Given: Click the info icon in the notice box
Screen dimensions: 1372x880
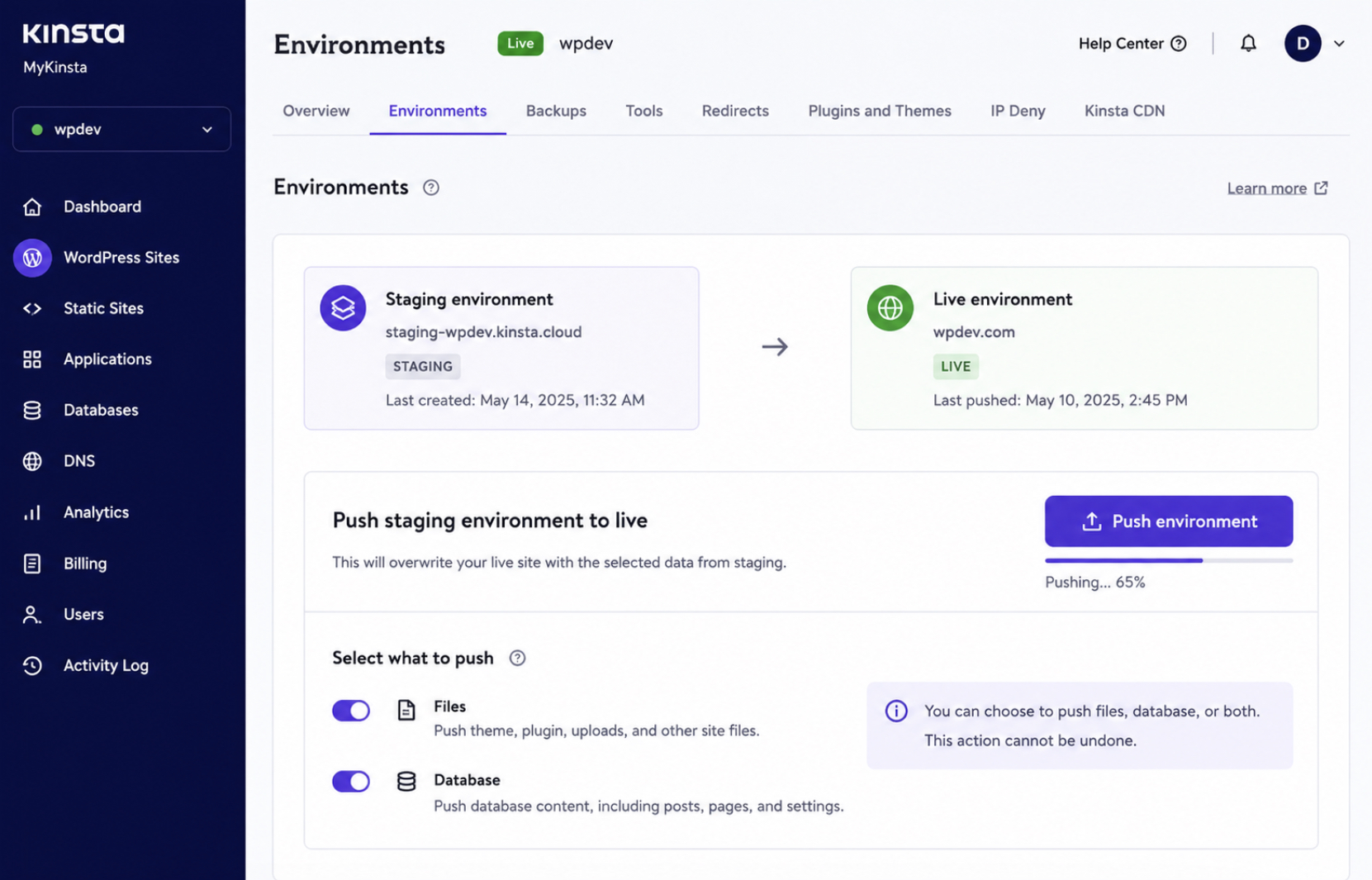Looking at the screenshot, I should [896, 711].
